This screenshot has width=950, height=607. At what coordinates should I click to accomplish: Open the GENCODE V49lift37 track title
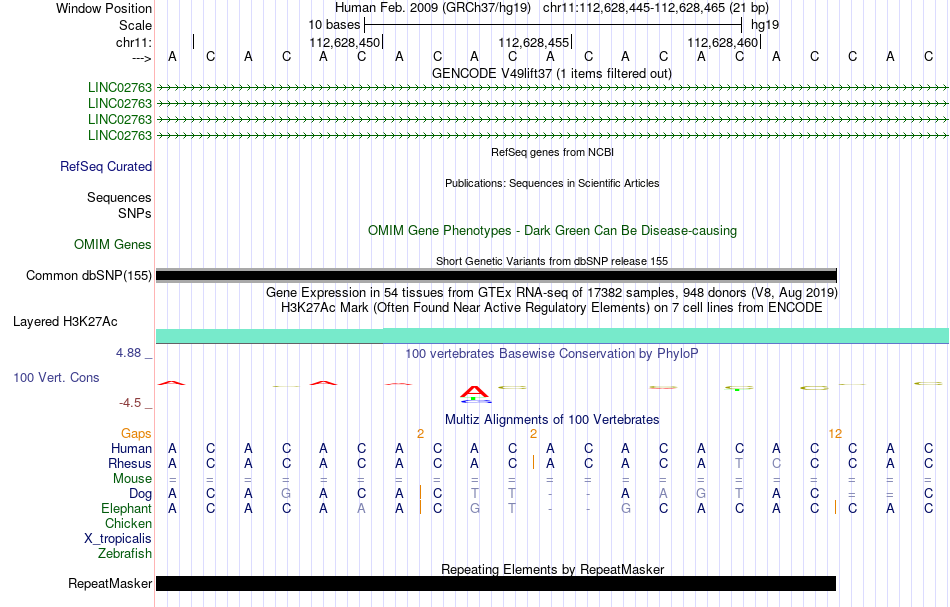(x=551, y=73)
